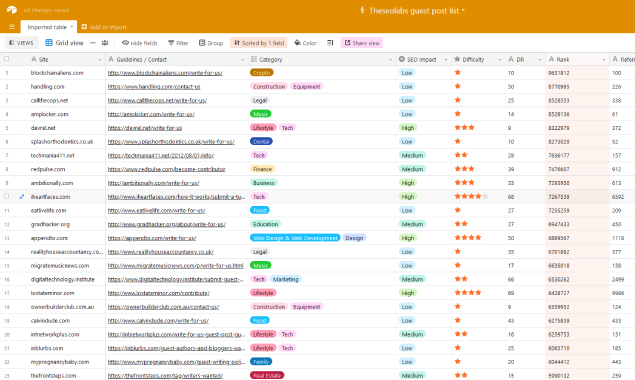This screenshot has height=380, width=635.
Task: Click the fifth empty star for iheartfaces.com
Action: (x=485, y=196)
